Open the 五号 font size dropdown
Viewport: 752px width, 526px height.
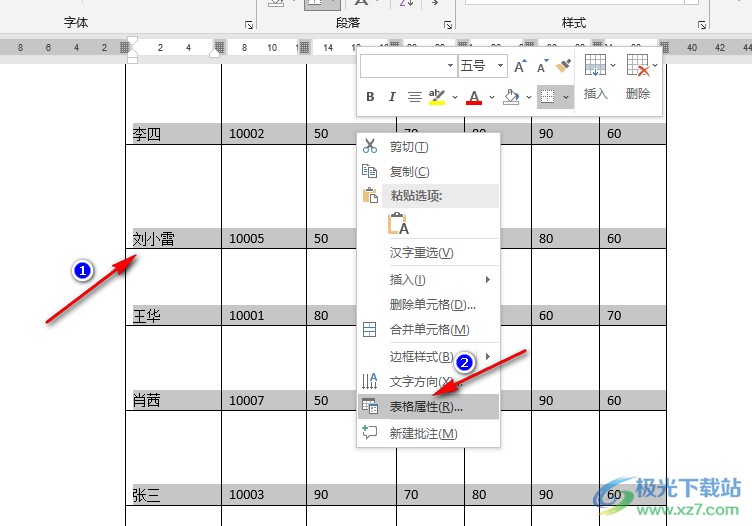click(x=500, y=66)
